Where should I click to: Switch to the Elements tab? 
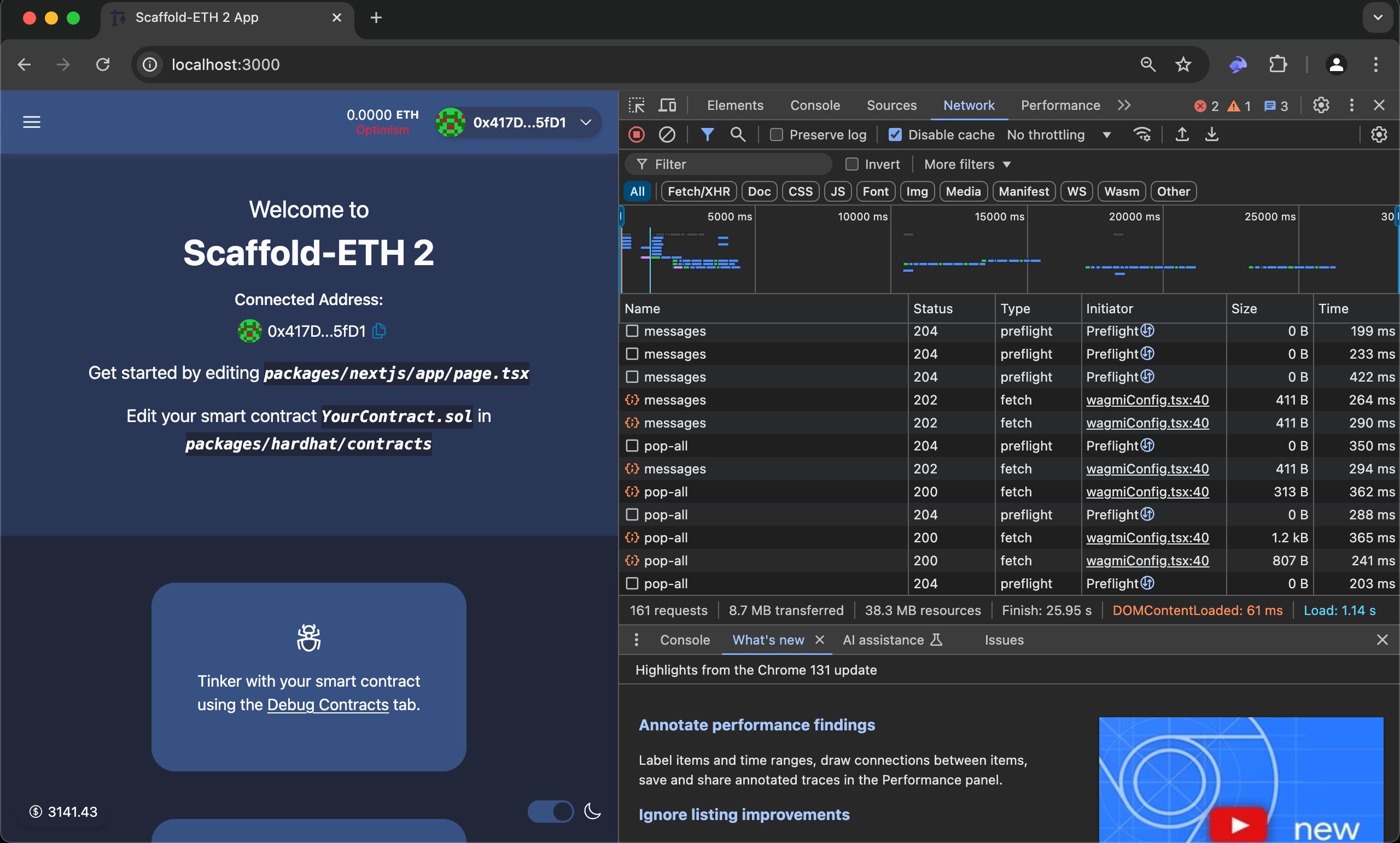coord(734,105)
